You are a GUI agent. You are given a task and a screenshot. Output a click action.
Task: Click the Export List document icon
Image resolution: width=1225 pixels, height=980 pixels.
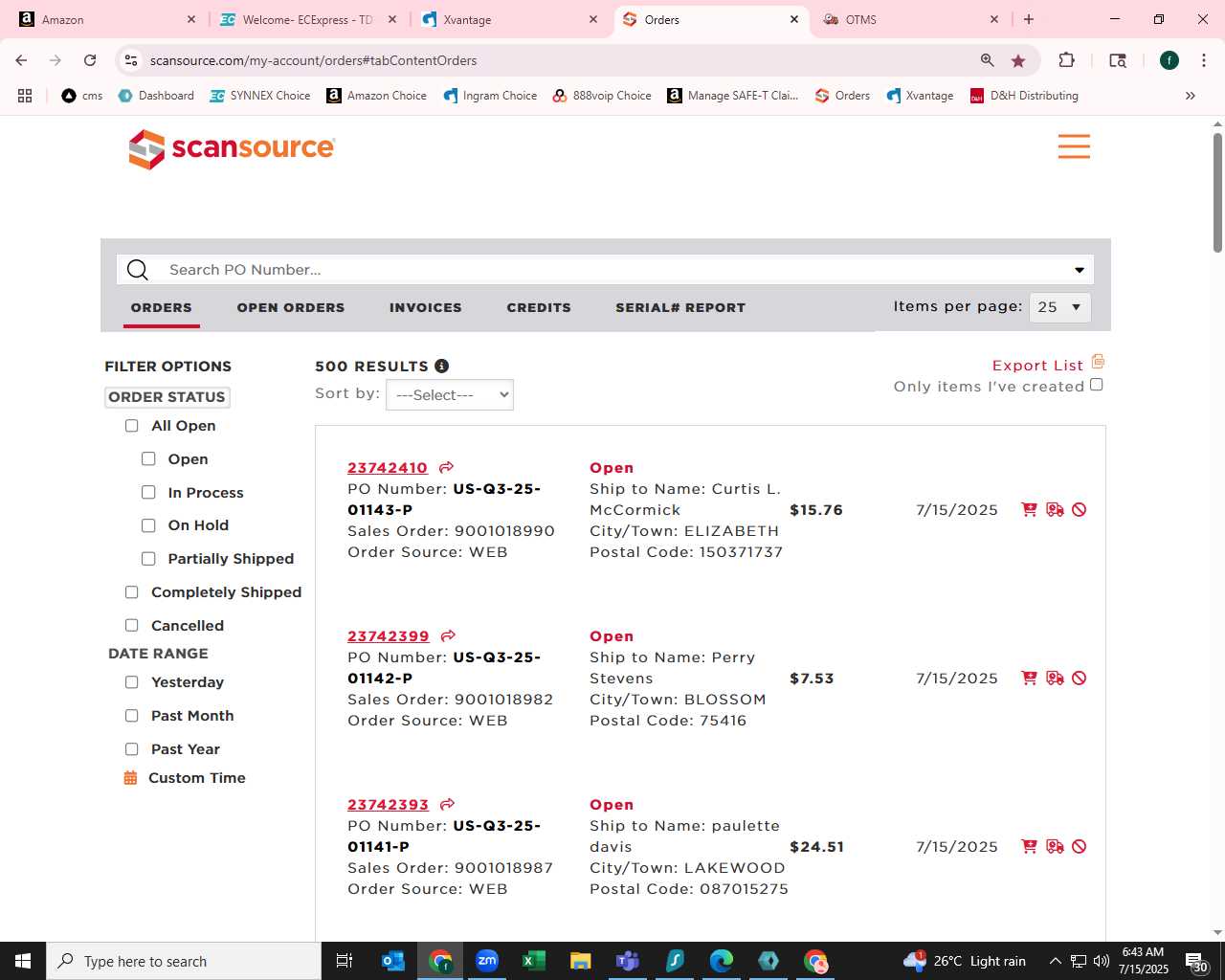(x=1098, y=362)
